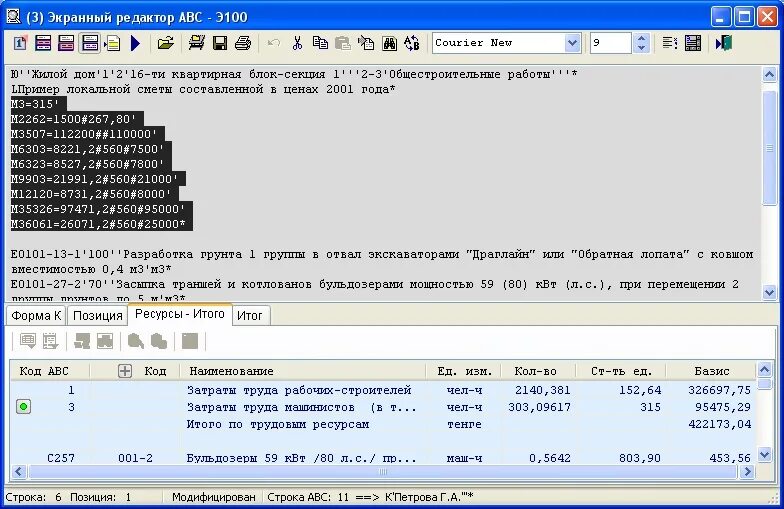Click the Модифицирован status bar entry
The height and width of the screenshot is (509, 784).
point(214,497)
